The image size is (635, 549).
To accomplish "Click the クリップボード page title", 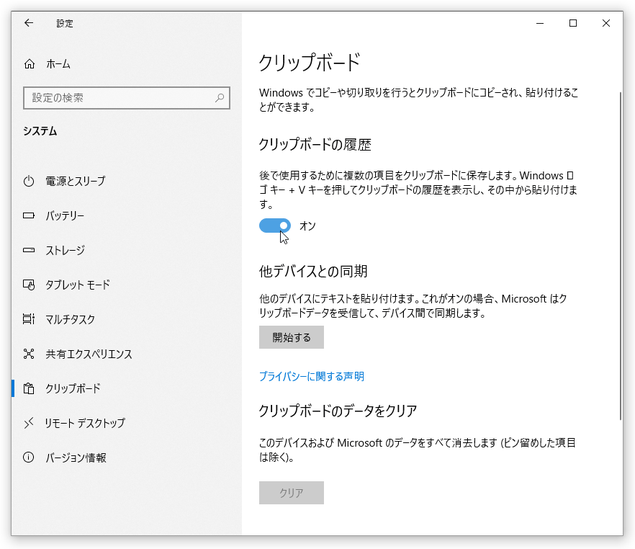I will pos(309,63).
